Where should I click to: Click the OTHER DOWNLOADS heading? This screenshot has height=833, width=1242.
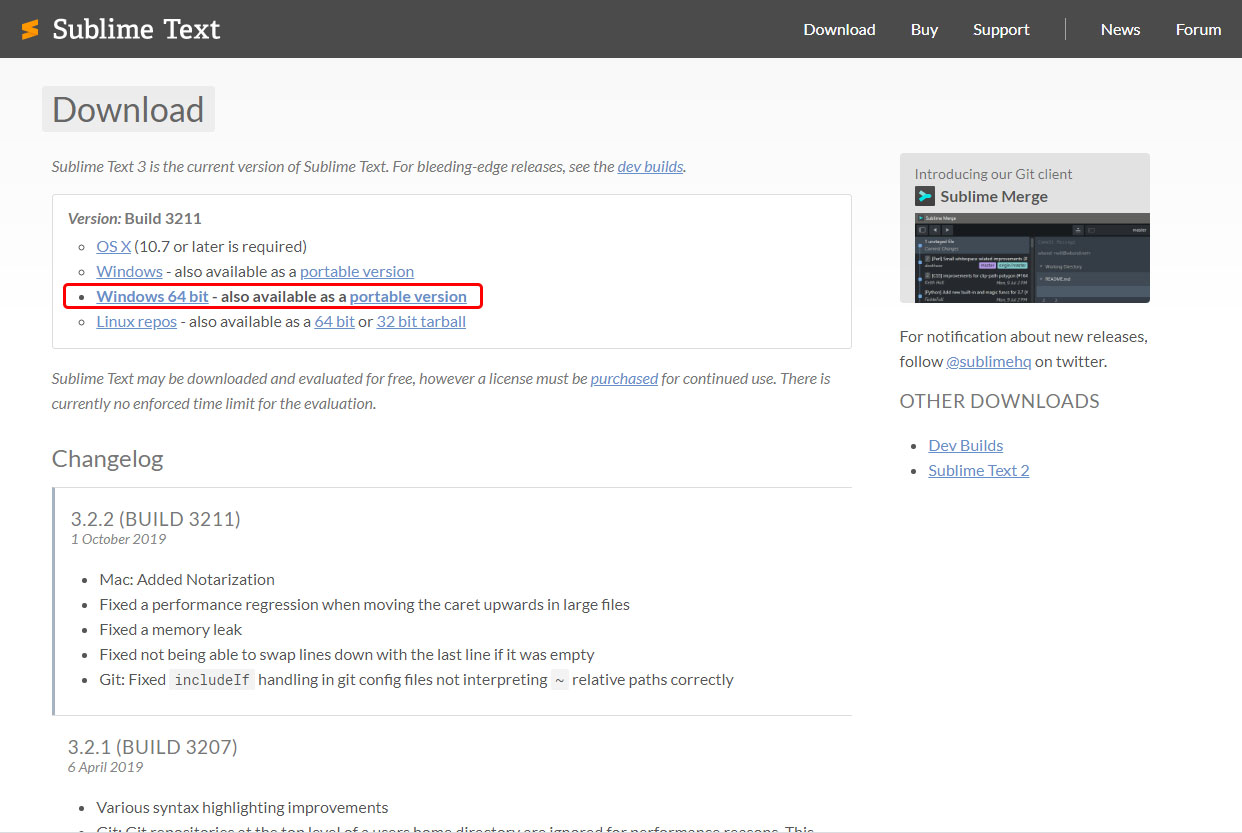pyautogui.click(x=999, y=401)
